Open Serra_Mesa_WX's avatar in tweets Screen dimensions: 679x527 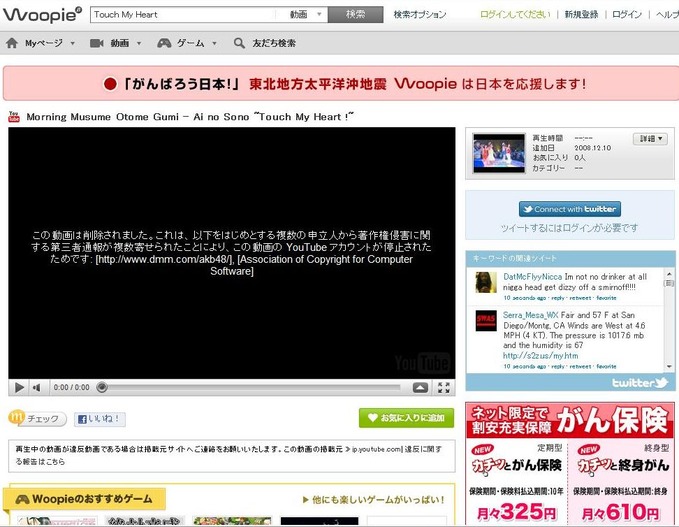pyautogui.click(x=486, y=321)
